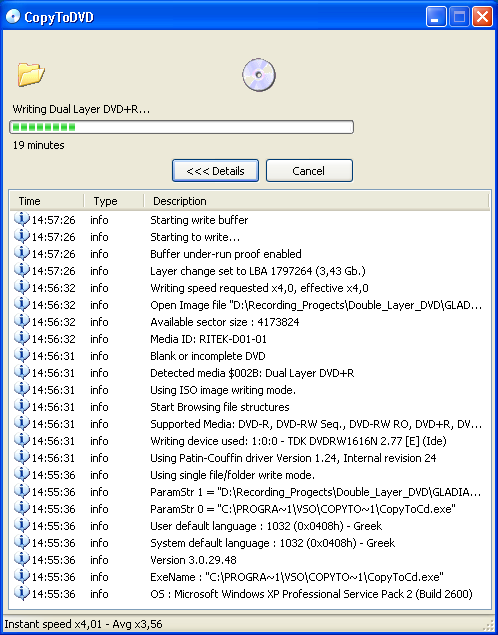Select 'Detected media $002B: Dual Layer DVD+R'
This screenshot has height=635, width=498.
point(252,373)
